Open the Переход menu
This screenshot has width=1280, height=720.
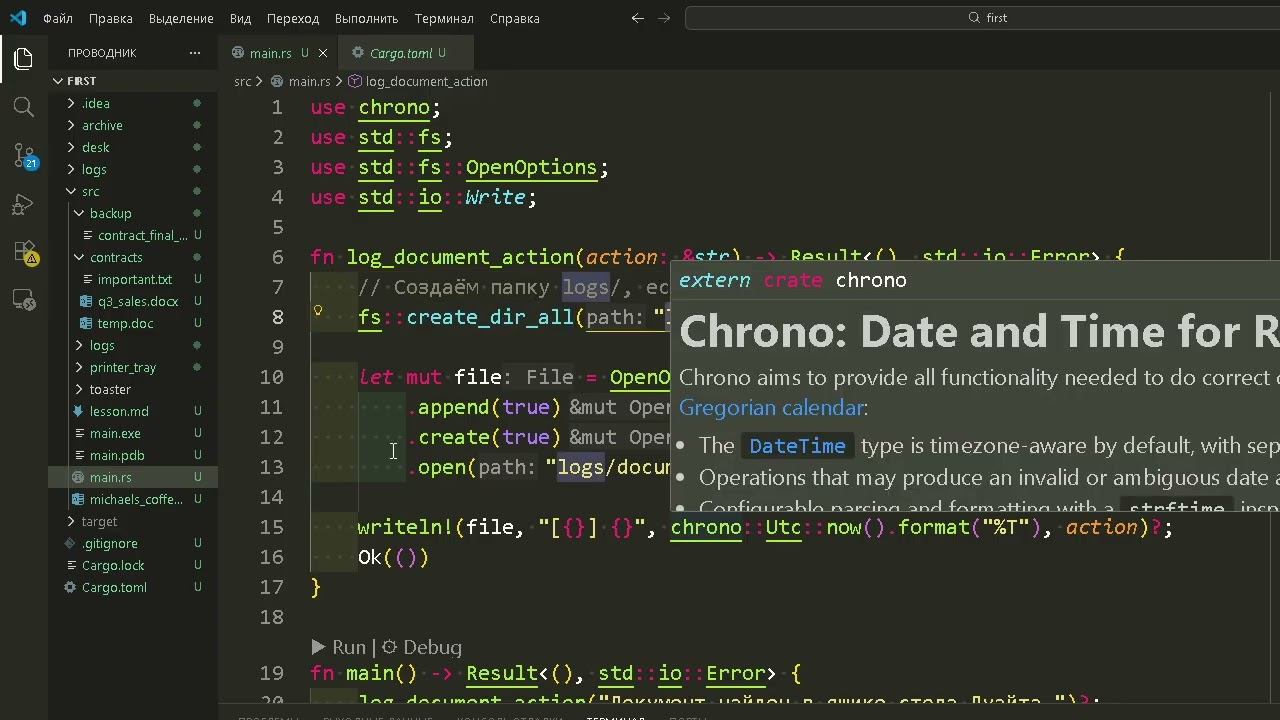click(293, 18)
